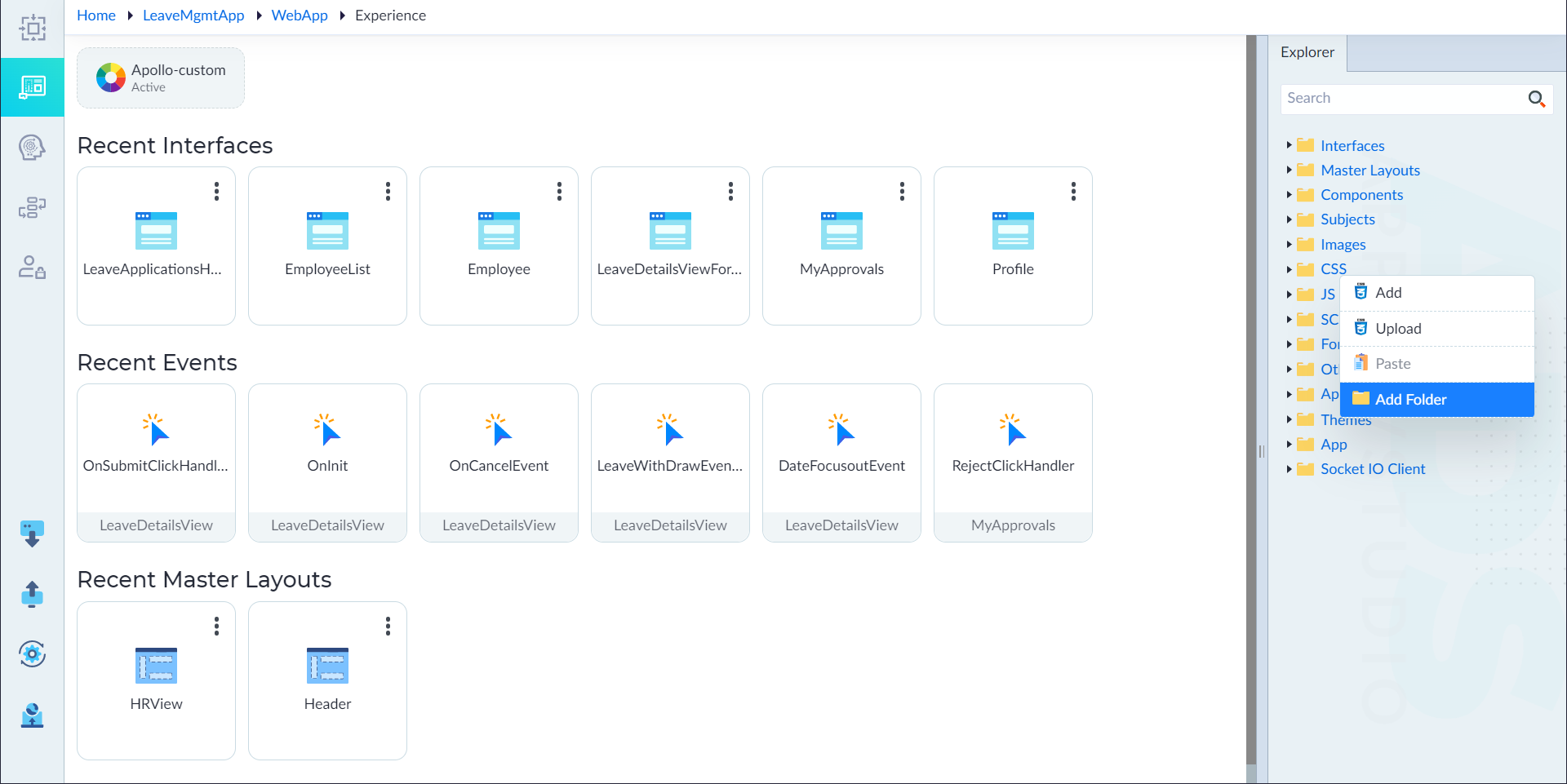Image resolution: width=1567 pixels, height=784 pixels.
Task: Expand the Socket IO Client folder arrow
Action: point(1289,469)
